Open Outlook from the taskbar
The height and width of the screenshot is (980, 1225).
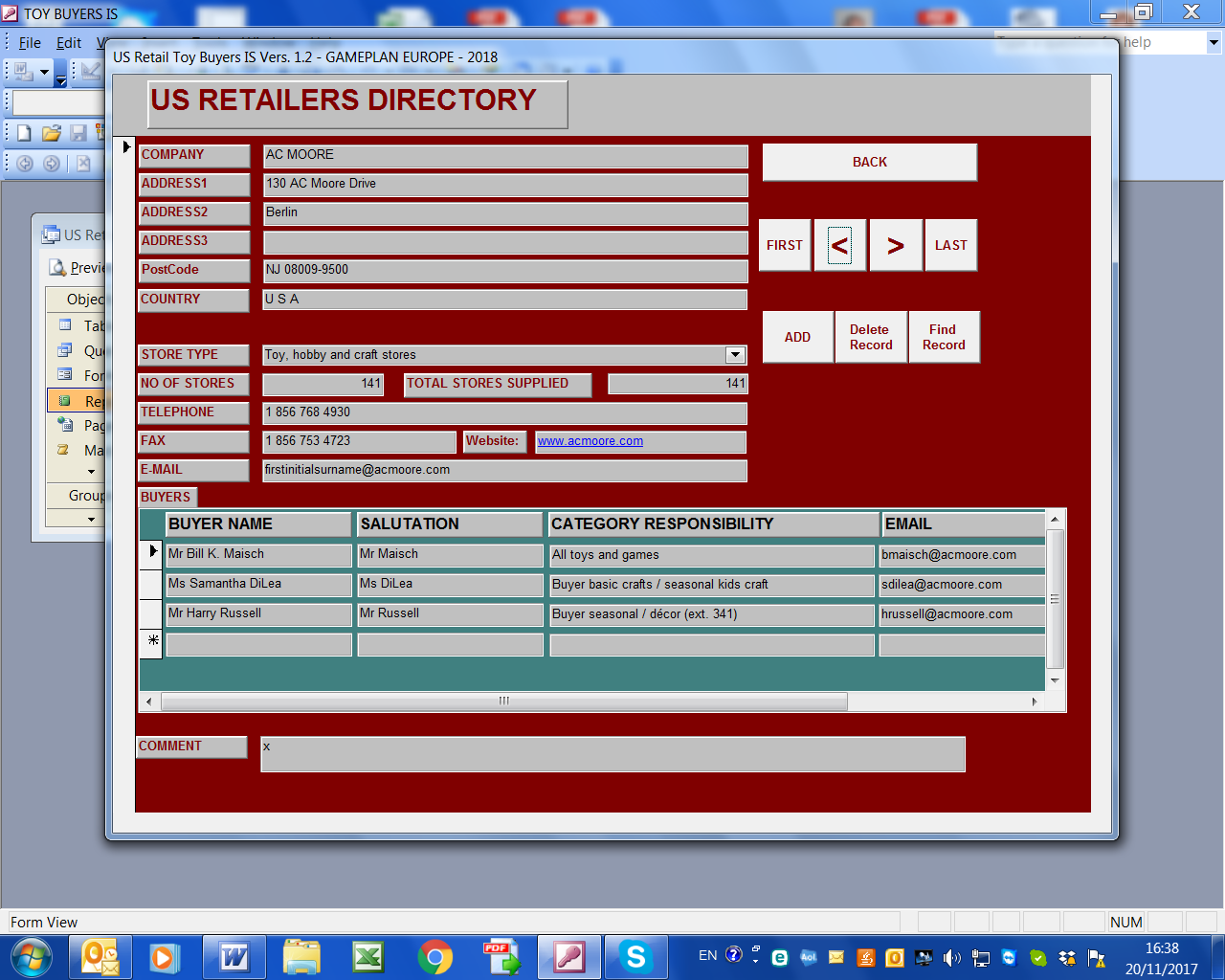pyautogui.click(x=100, y=956)
